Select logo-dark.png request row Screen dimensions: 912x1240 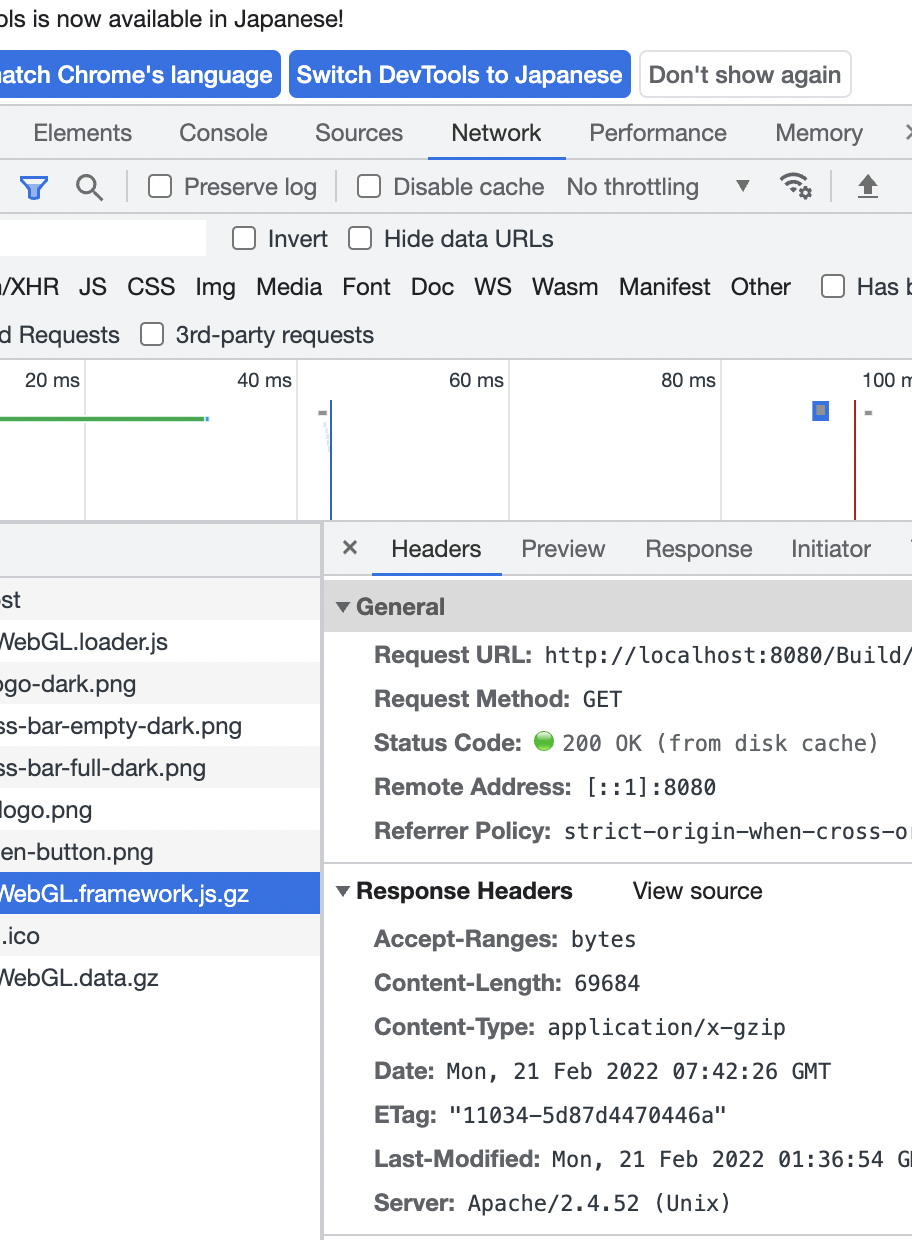pyautogui.click(x=160, y=684)
